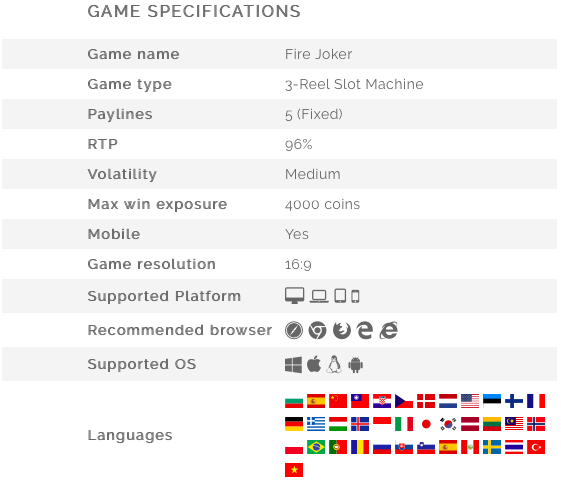Viewport: 561px width, 482px height.
Task: Click the Linux penguin icon
Action: [x=334, y=365]
